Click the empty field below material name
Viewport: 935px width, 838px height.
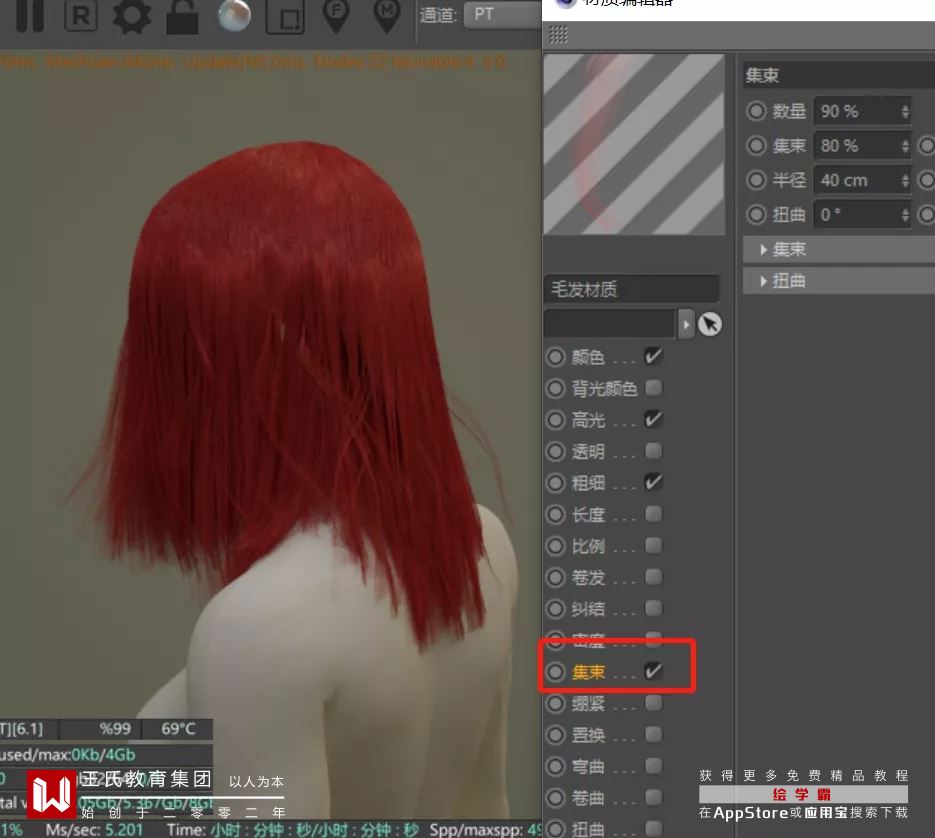[610, 324]
